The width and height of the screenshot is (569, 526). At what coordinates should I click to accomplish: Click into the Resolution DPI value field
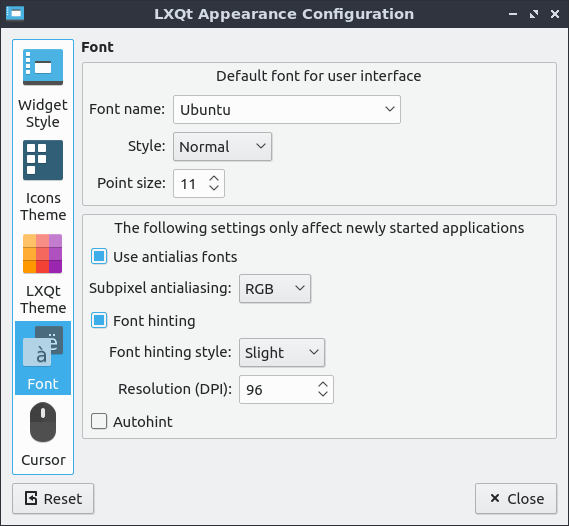tap(278, 390)
